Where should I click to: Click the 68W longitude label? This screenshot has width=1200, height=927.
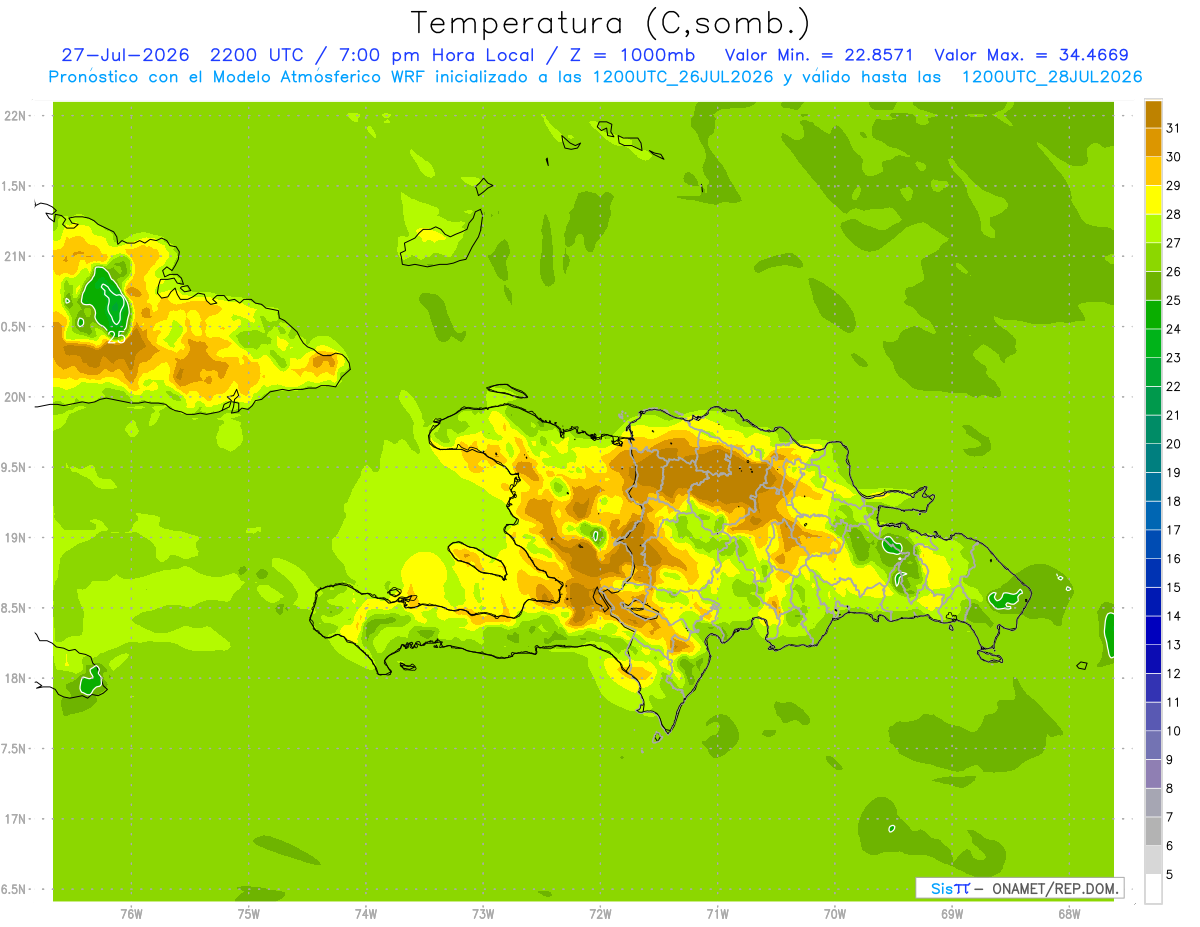[x=1069, y=913]
